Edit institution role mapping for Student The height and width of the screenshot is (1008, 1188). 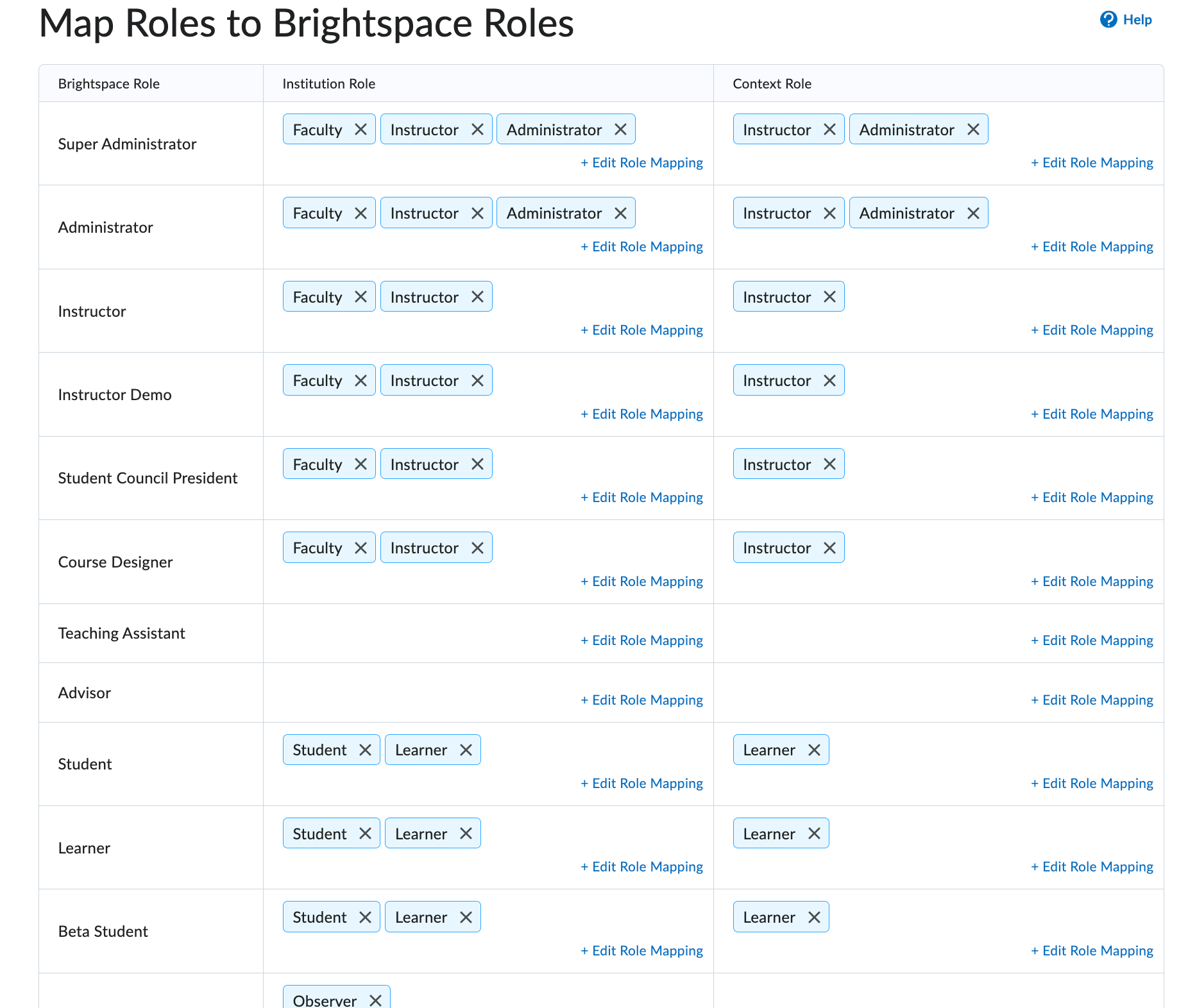click(641, 784)
